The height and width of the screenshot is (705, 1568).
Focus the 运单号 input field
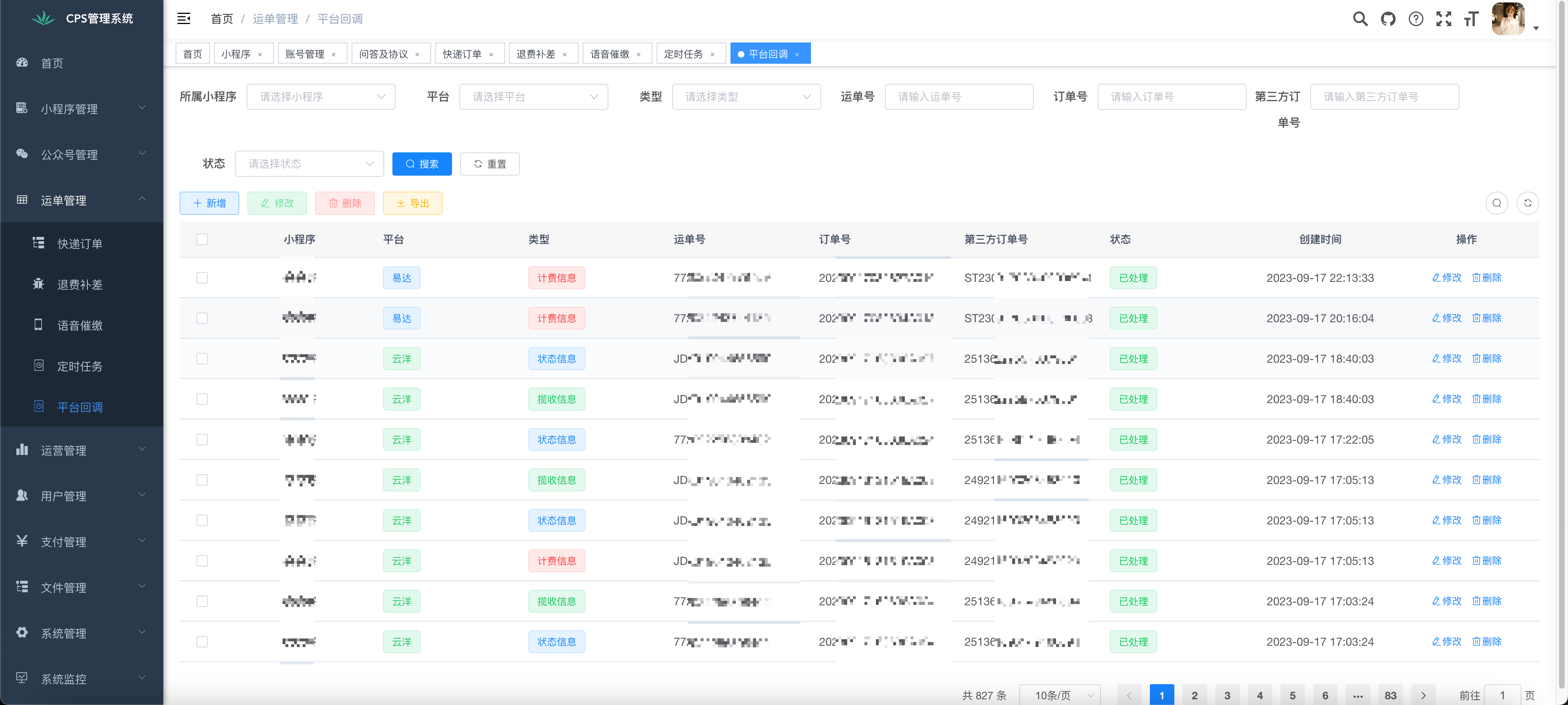959,97
